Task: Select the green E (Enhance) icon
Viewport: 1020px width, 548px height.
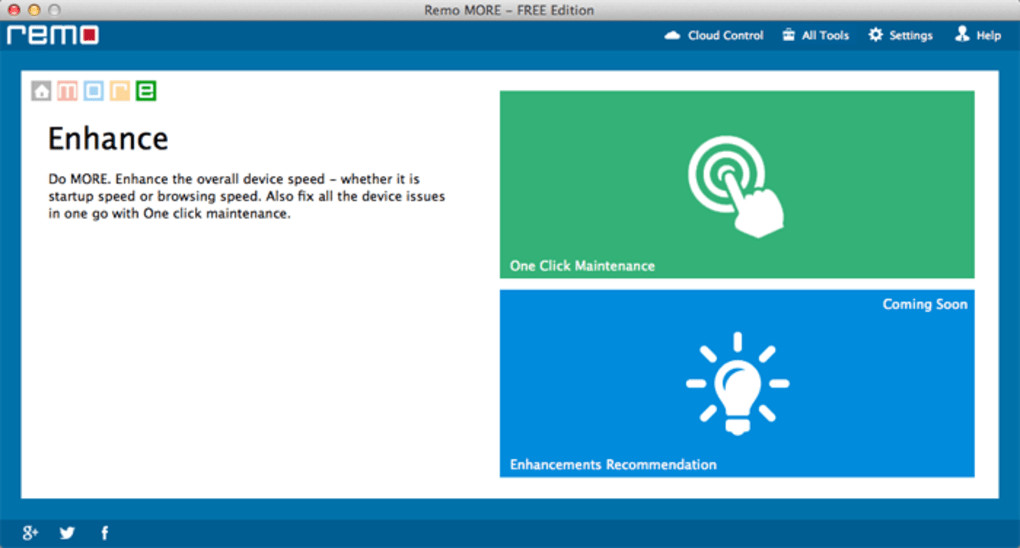Action: (x=146, y=90)
